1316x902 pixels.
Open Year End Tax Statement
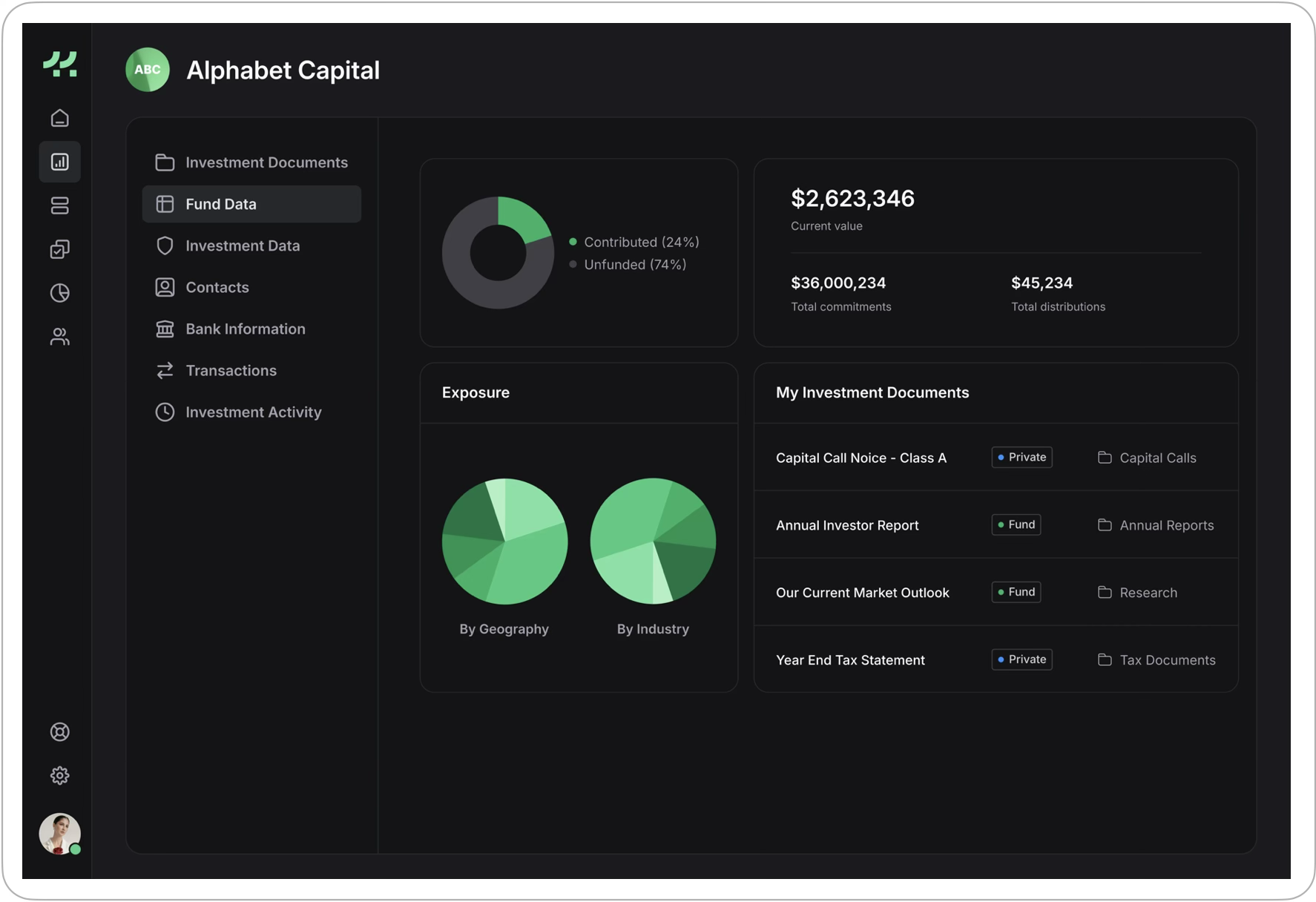tap(850, 659)
